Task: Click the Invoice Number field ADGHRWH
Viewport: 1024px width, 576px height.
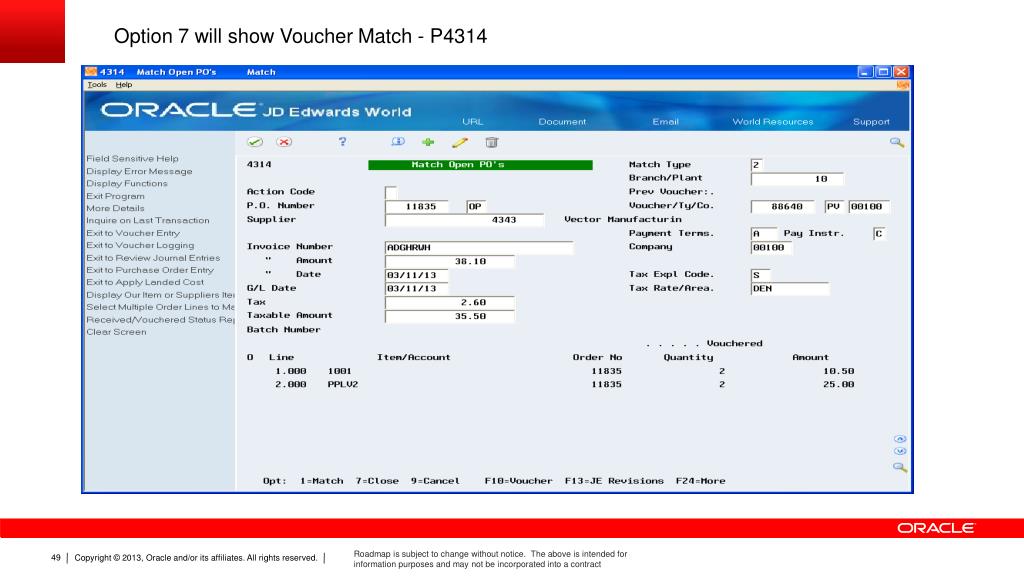Action: pyautogui.click(x=479, y=248)
